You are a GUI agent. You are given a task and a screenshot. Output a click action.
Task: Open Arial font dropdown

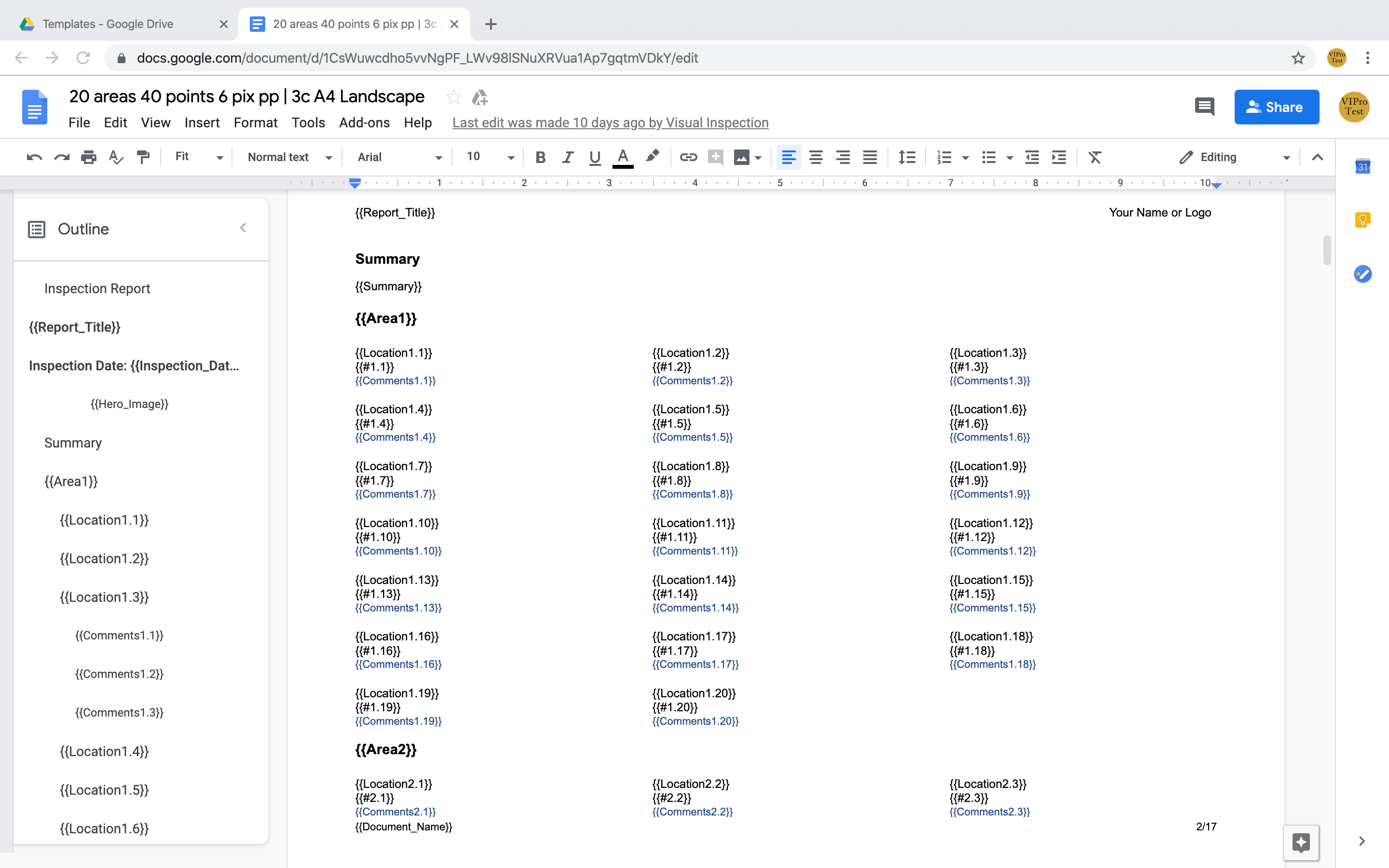click(x=399, y=157)
